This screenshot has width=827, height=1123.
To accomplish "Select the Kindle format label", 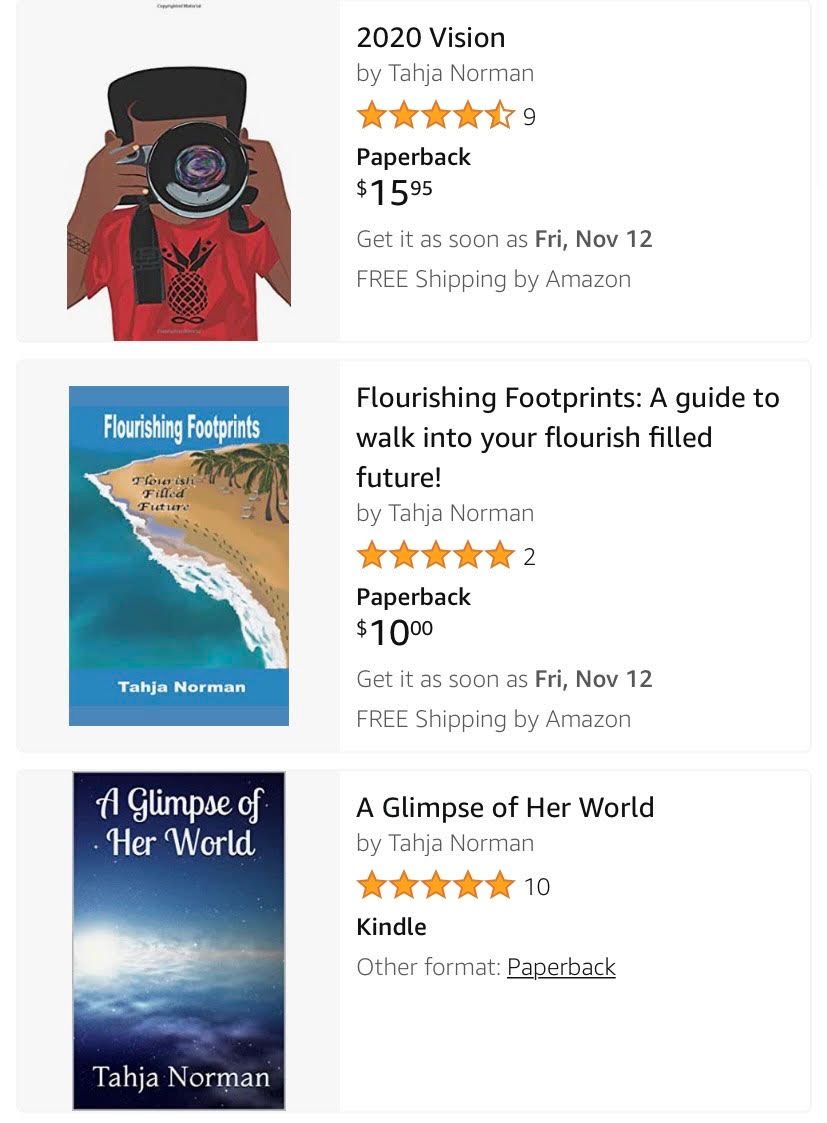I will (x=391, y=927).
